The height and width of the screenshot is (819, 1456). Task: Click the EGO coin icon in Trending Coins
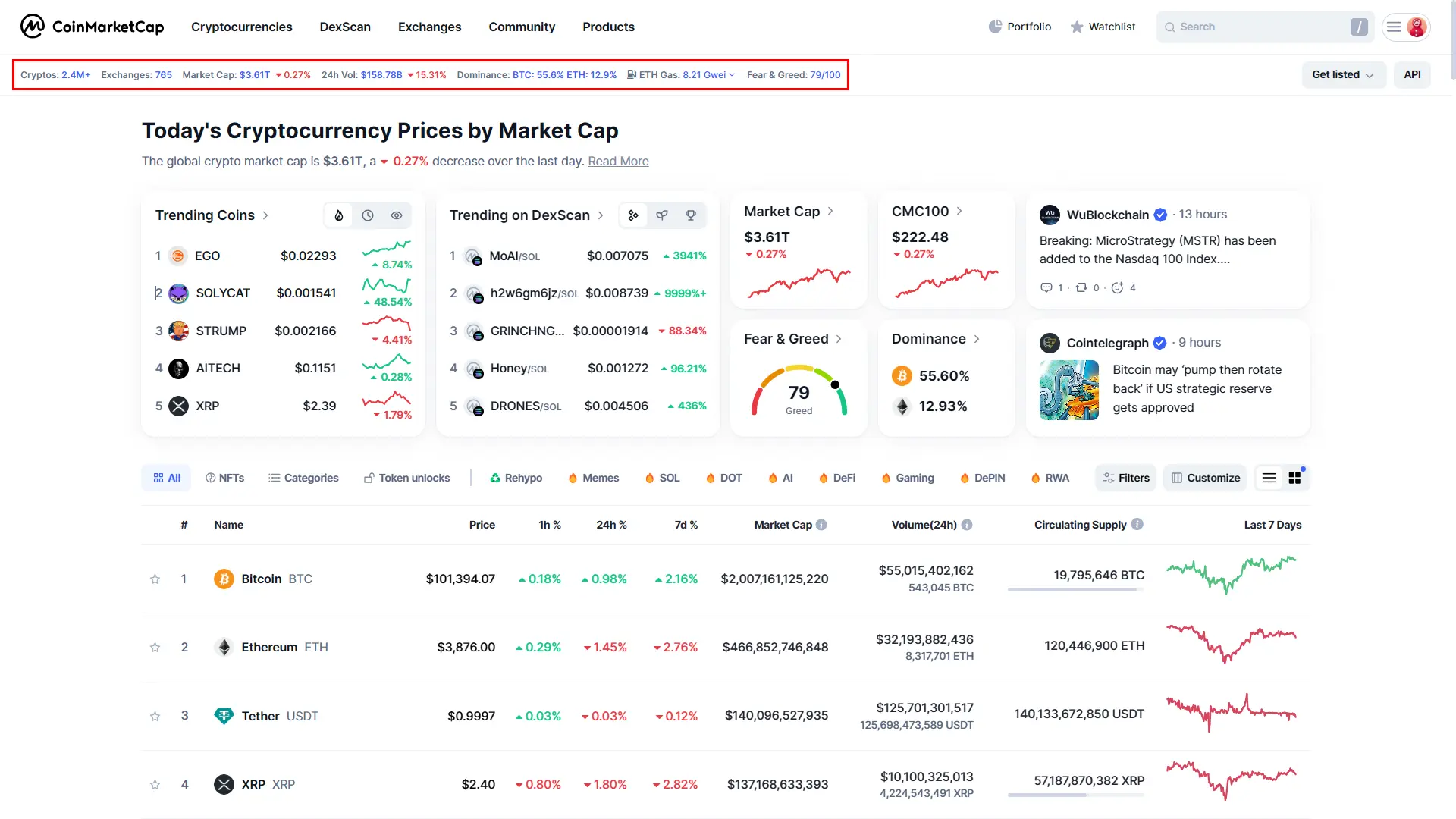click(177, 256)
